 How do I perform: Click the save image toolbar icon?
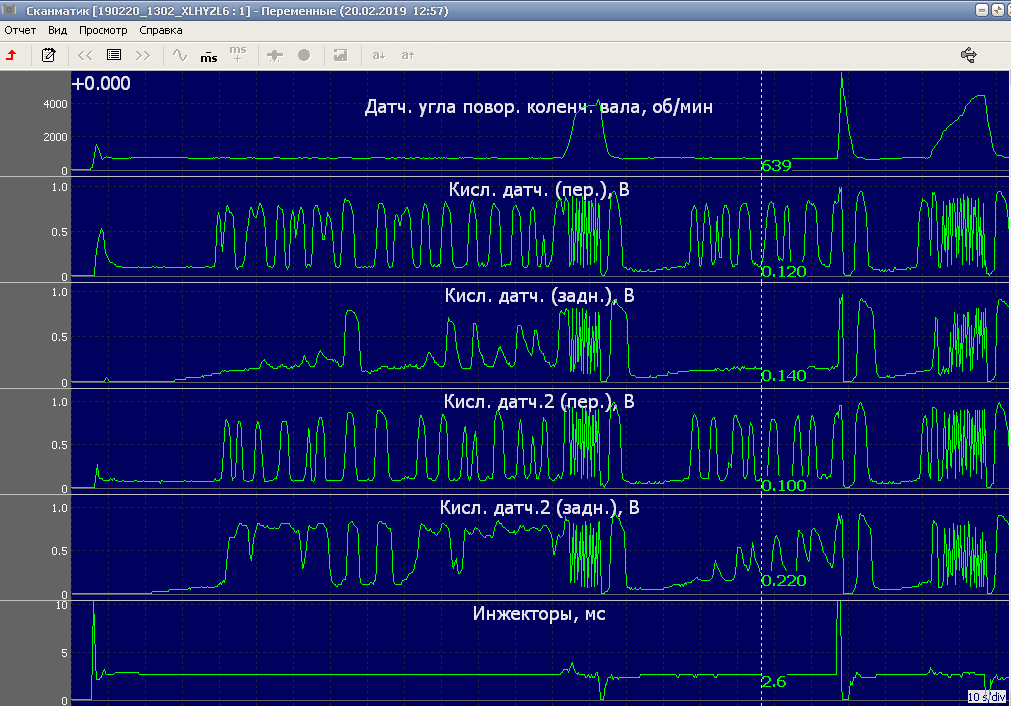(340, 55)
